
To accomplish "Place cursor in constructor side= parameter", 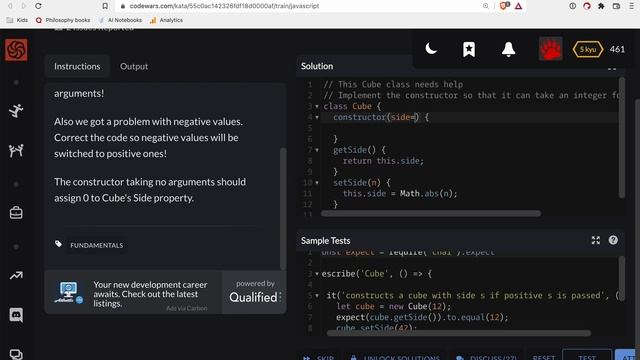I will [402, 117].
